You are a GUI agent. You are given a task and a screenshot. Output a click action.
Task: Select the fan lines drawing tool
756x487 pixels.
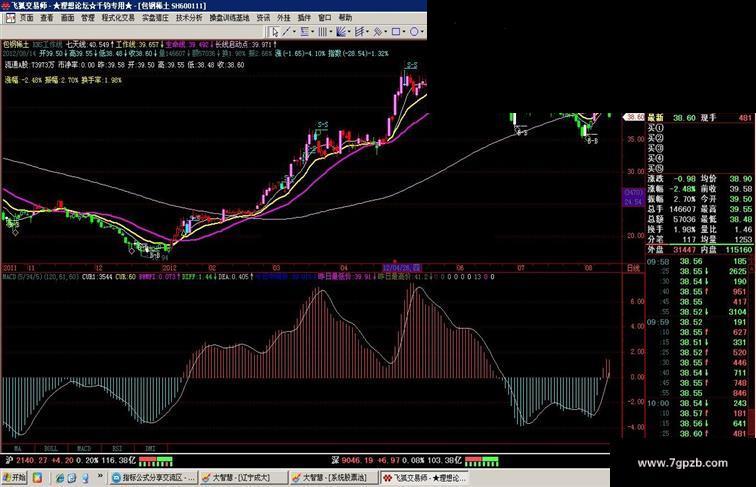tap(341, 32)
